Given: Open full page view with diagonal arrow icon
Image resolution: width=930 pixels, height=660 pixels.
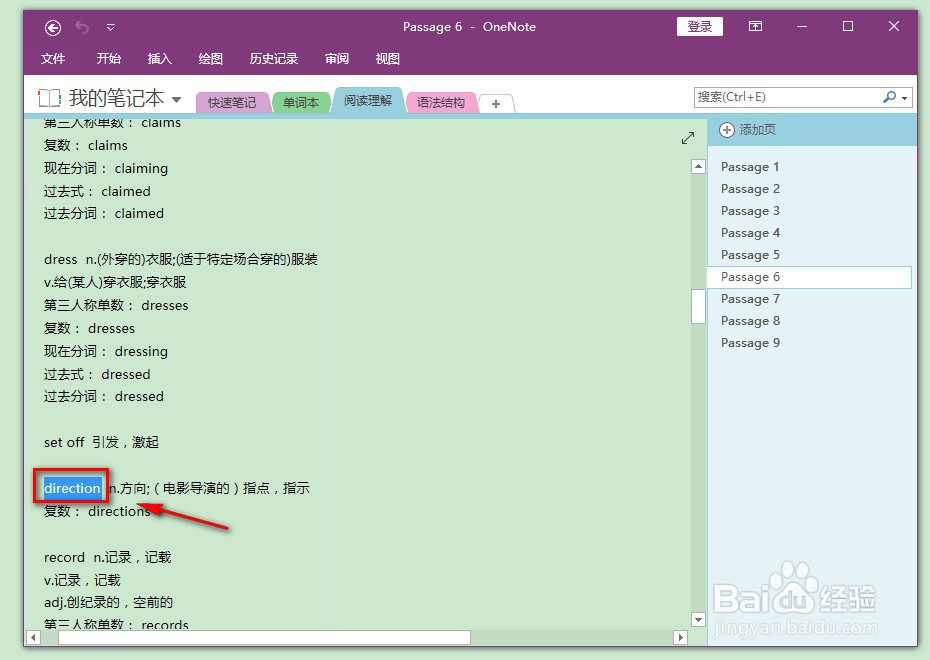Looking at the screenshot, I should [688, 139].
